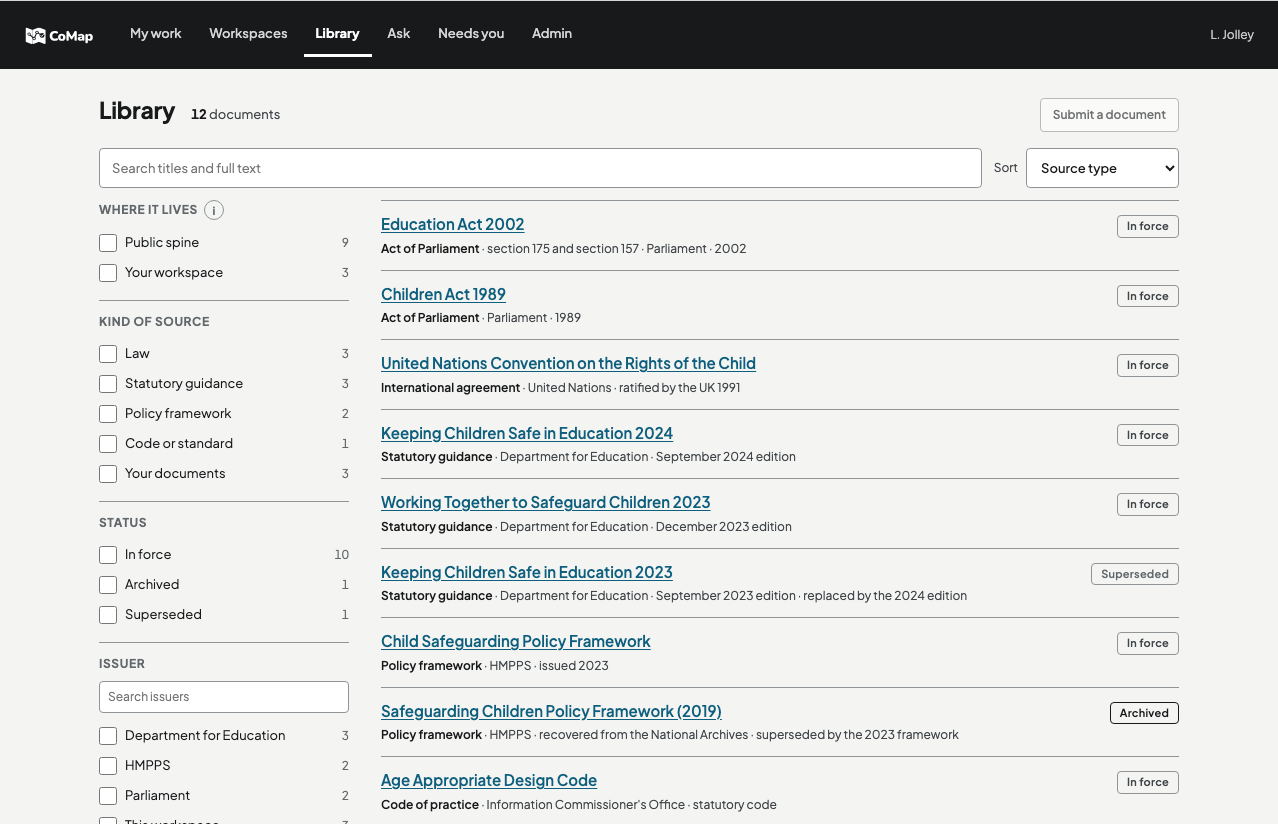The height and width of the screenshot is (824, 1278).
Task: Click 'replaced by the 2024 edition' text
Action: pyautogui.click(x=885, y=596)
